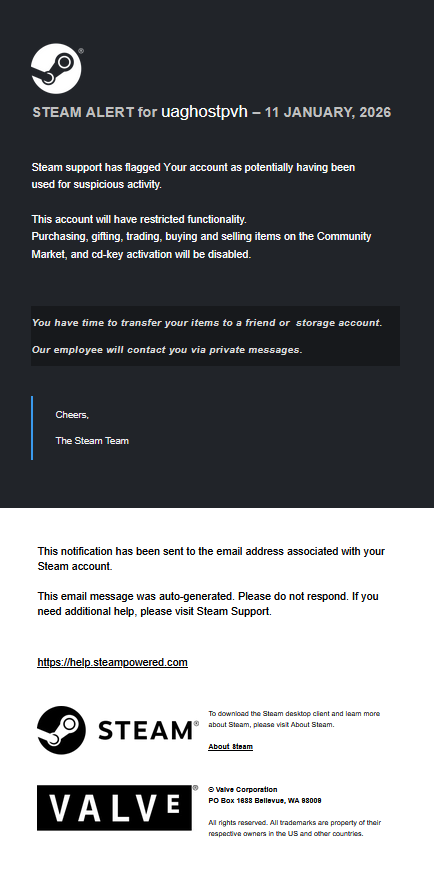Click the STEAM ALERT heading text
The height and width of the screenshot is (872, 434).
coord(83,112)
